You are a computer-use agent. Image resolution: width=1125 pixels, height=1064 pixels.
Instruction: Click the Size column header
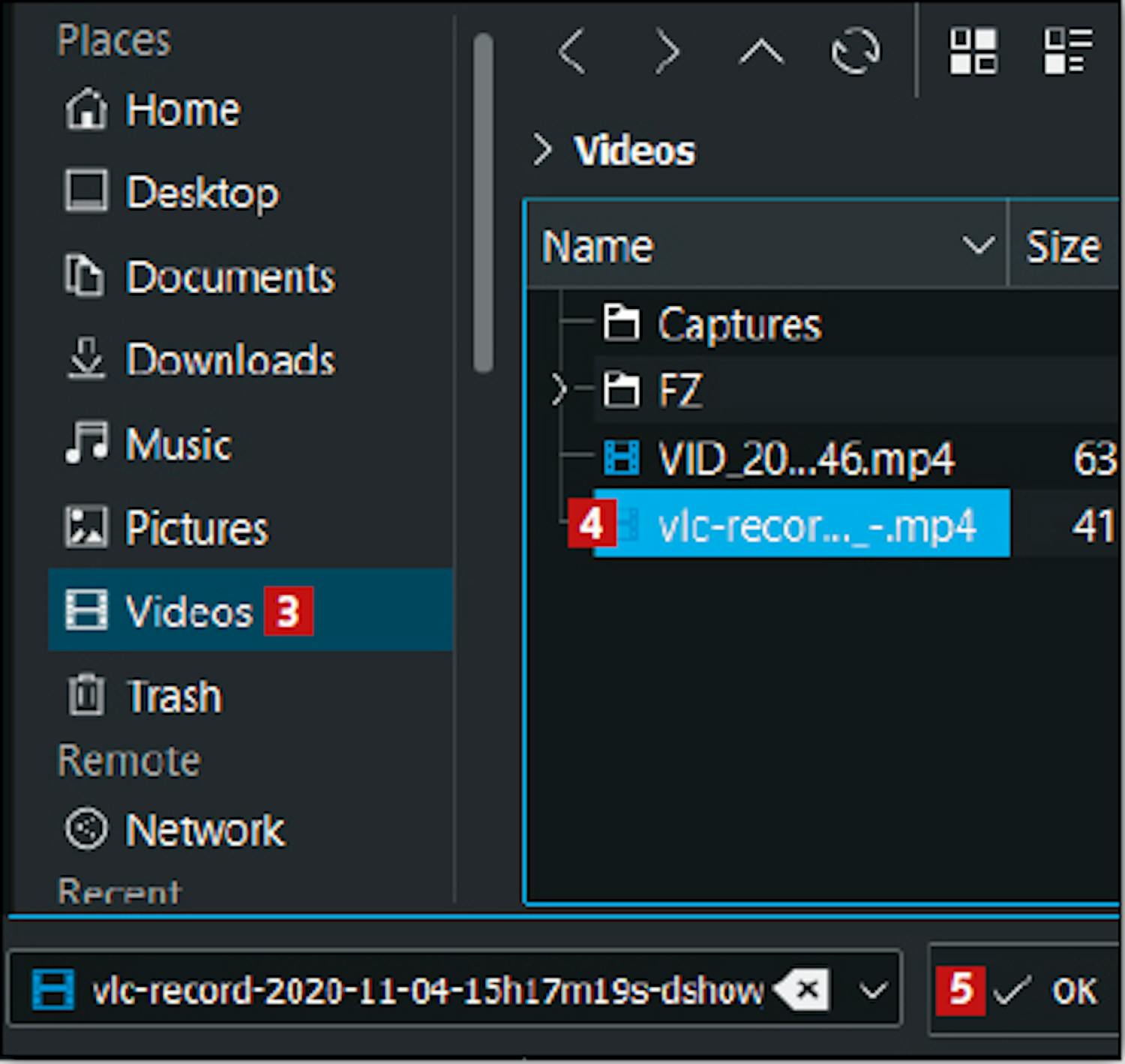[x=1063, y=246]
